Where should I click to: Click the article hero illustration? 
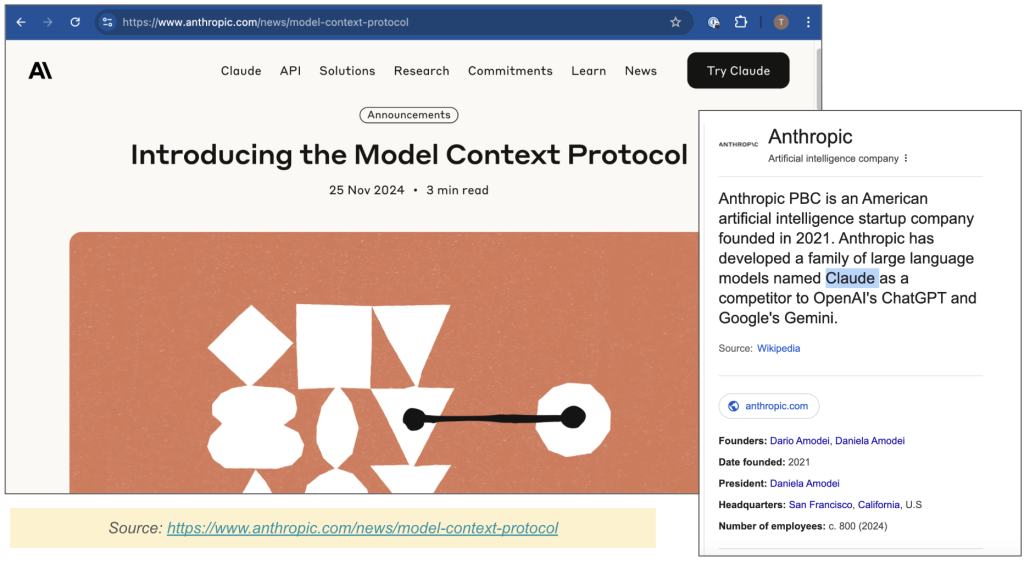(384, 362)
